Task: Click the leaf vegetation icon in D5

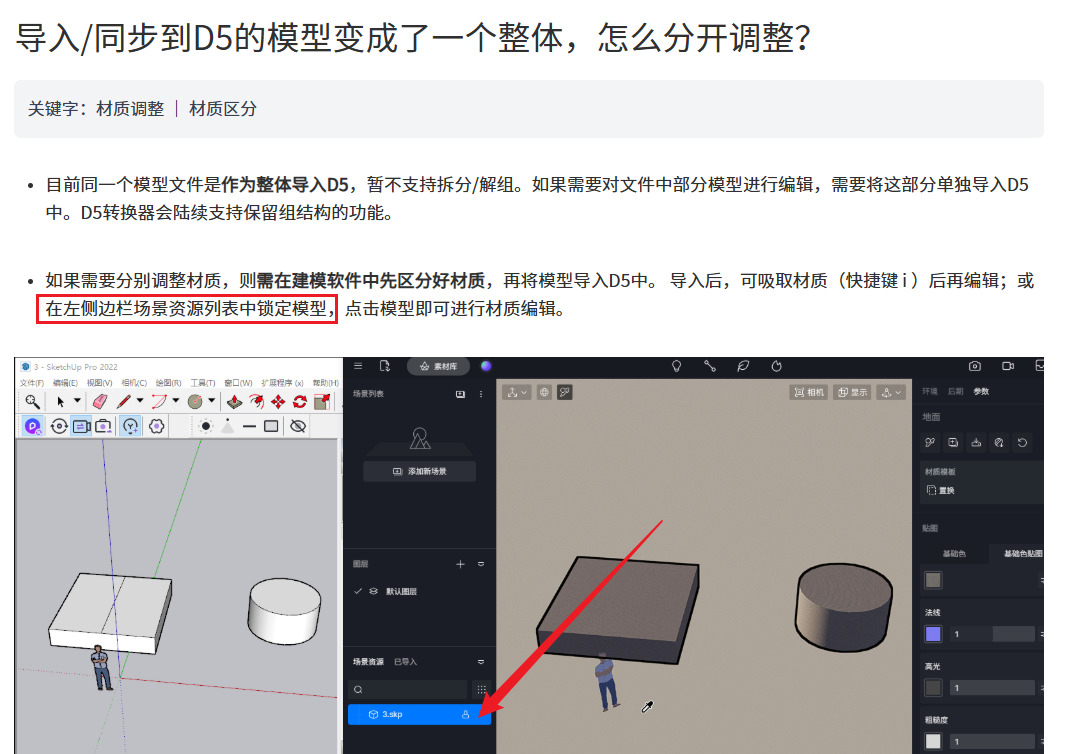Action: [743, 366]
